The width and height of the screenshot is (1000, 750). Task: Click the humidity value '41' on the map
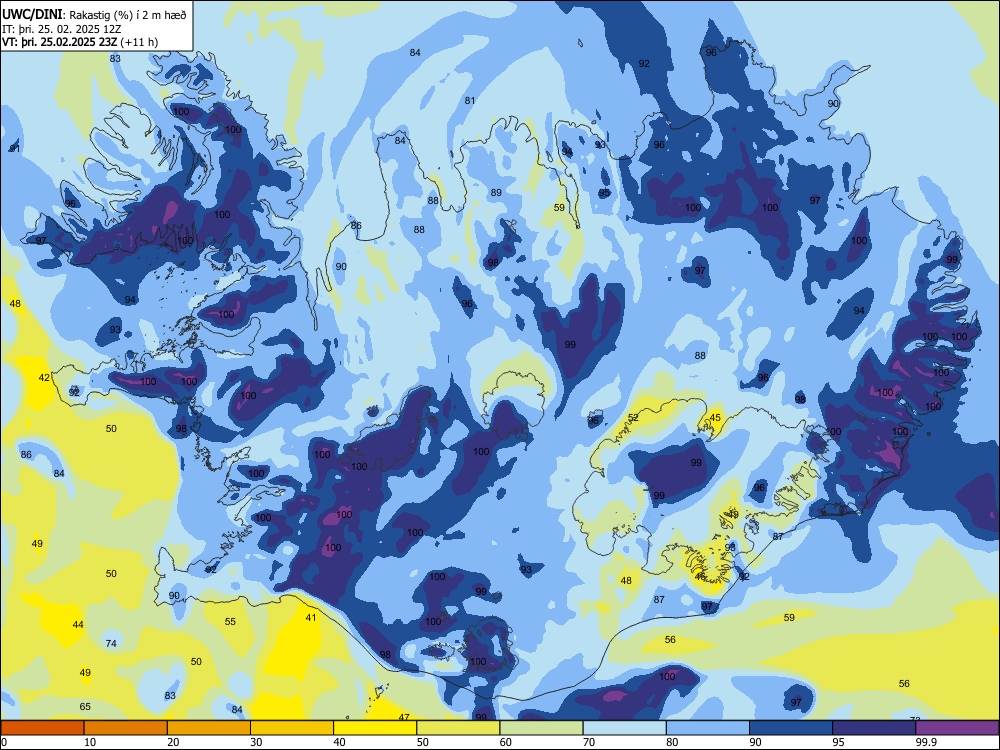[x=311, y=617]
